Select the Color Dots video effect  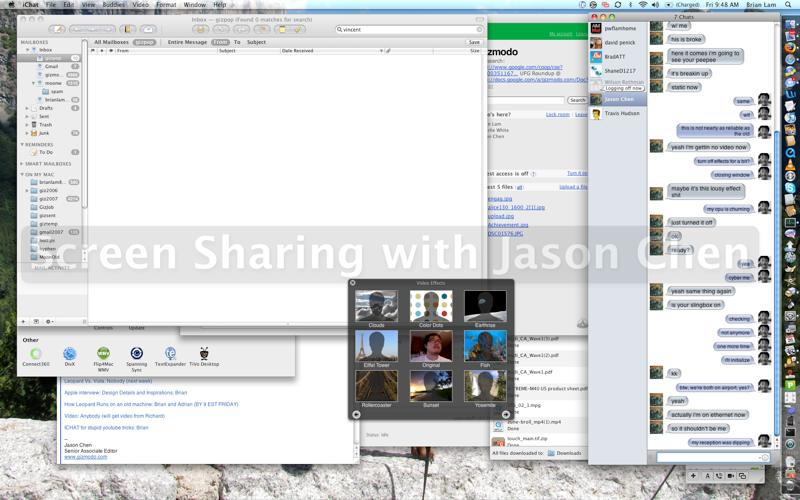click(x=431, y=309)
